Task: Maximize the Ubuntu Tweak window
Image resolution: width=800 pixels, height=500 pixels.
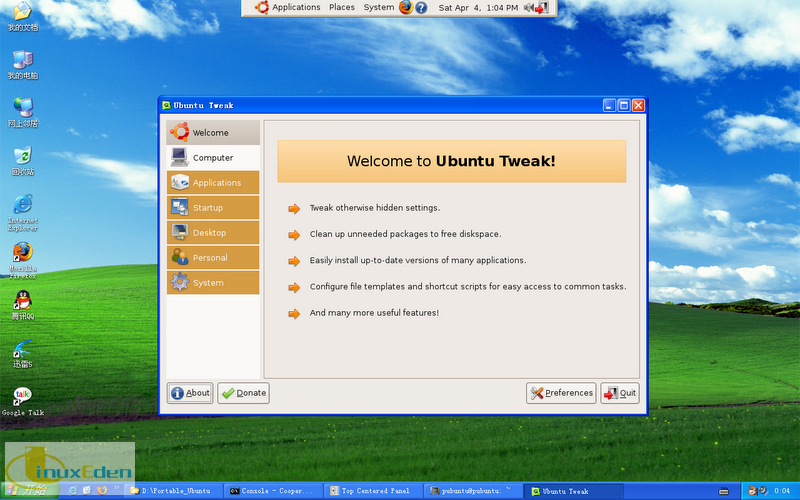Action: click(624, 106)
